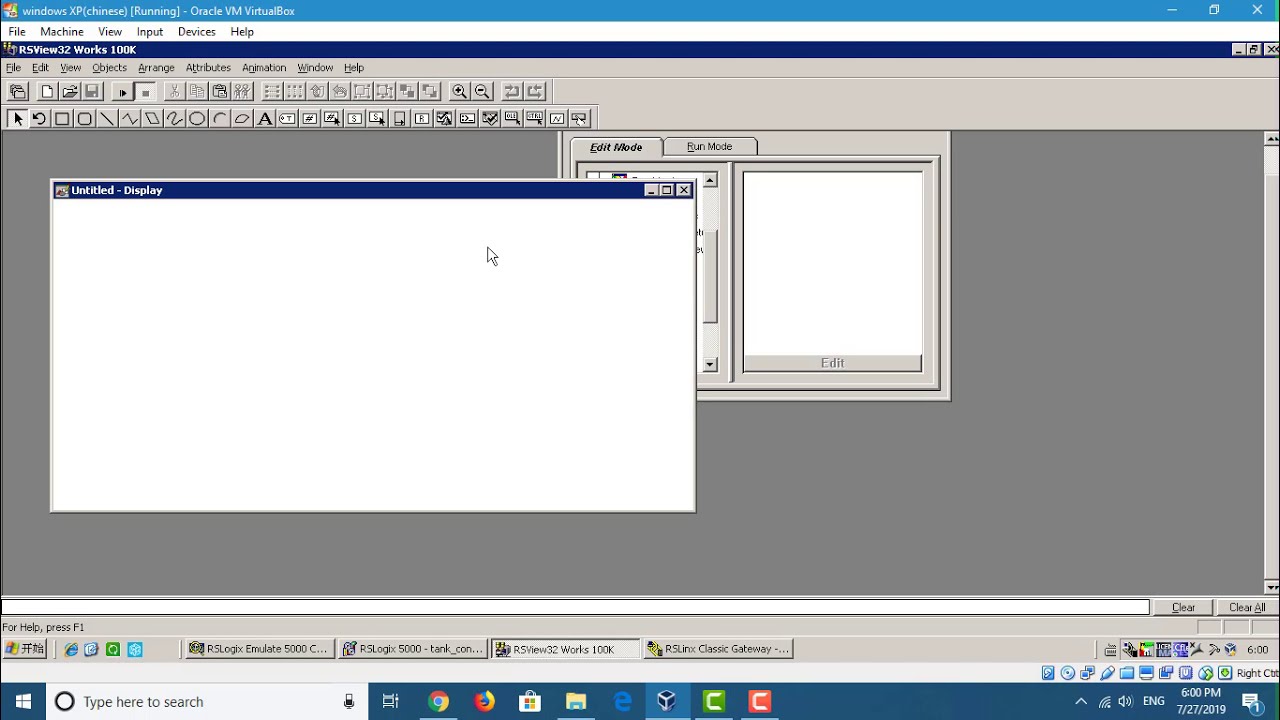Image resolution: width=1280 pixels, height=720 pixels.
Task: Open the Arrange menu
Action: click(156, 68)
